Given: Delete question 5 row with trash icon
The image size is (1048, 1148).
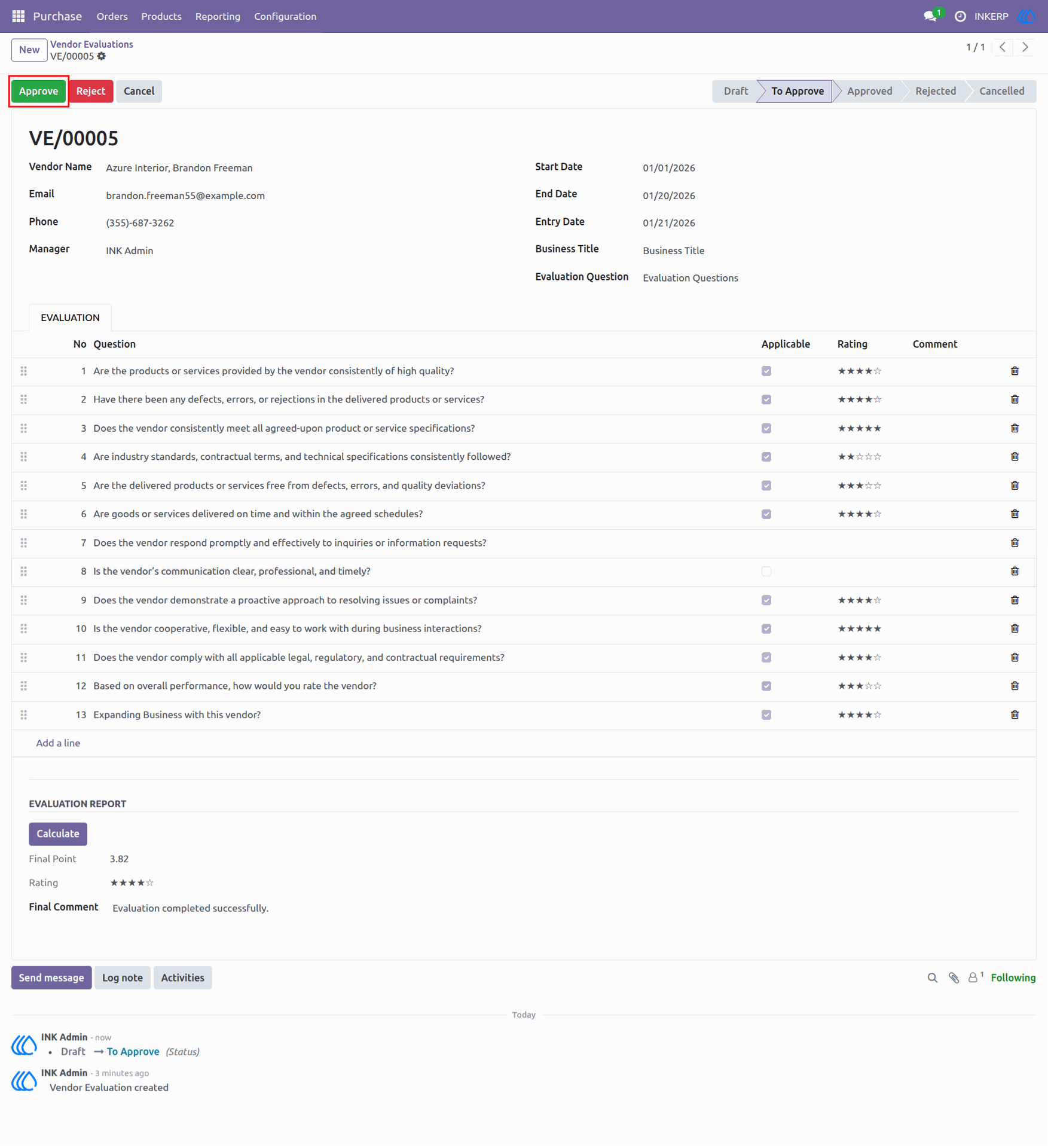Looking at the screenshot, I should (x=1015, y=486).
